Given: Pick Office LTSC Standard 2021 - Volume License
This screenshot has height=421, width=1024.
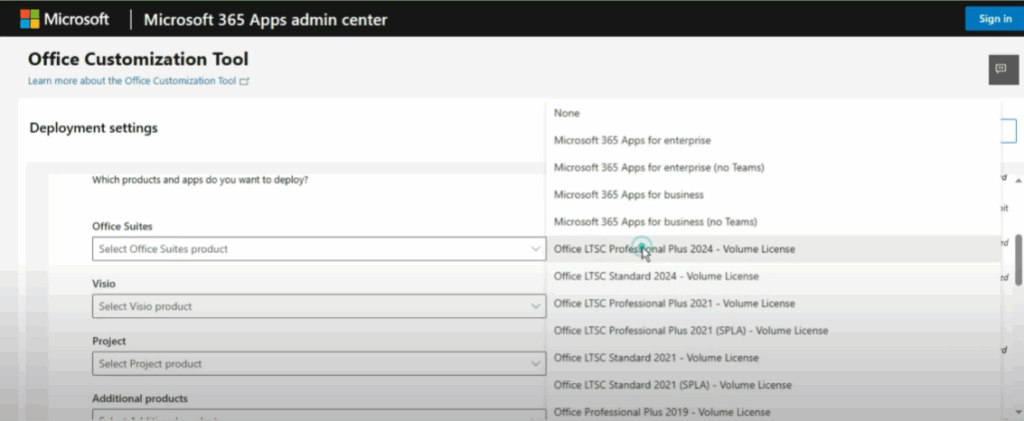Looking at the screenshot, I should point(773,358).
